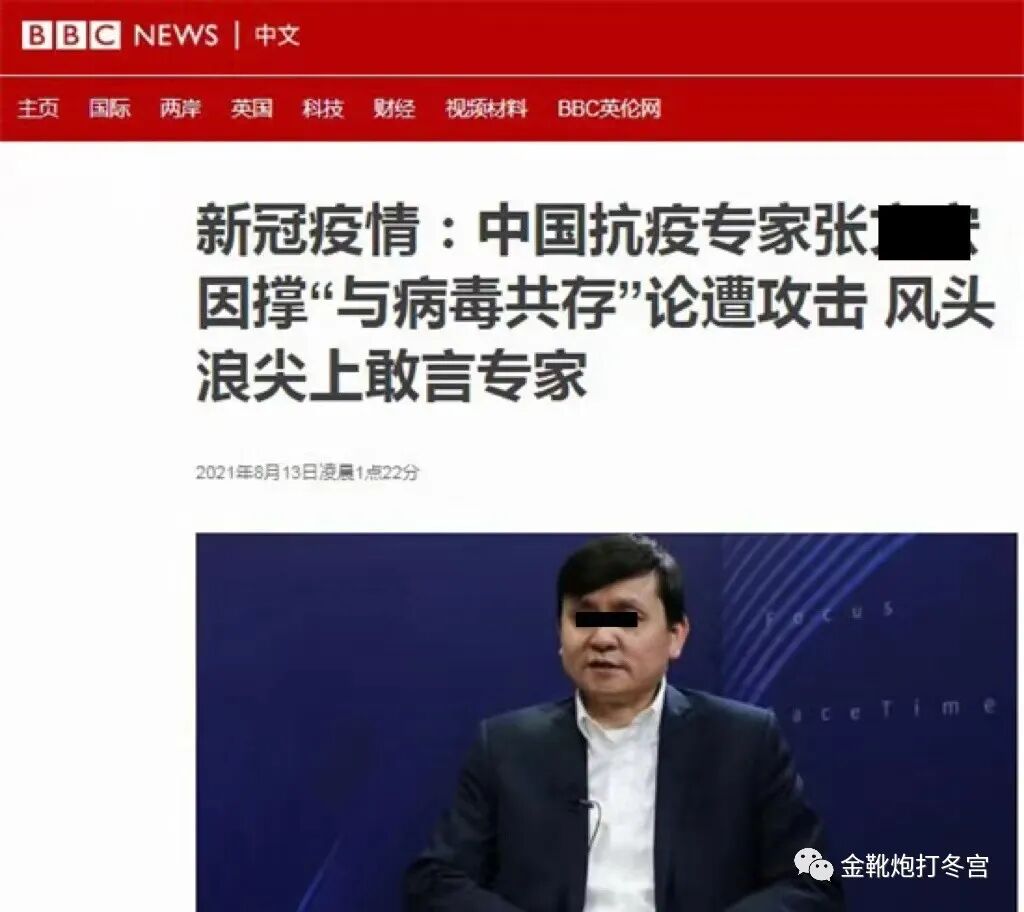Visit the BBC英伦网 link
This screenshot has width=1024, height=912.
click(609, 108)
